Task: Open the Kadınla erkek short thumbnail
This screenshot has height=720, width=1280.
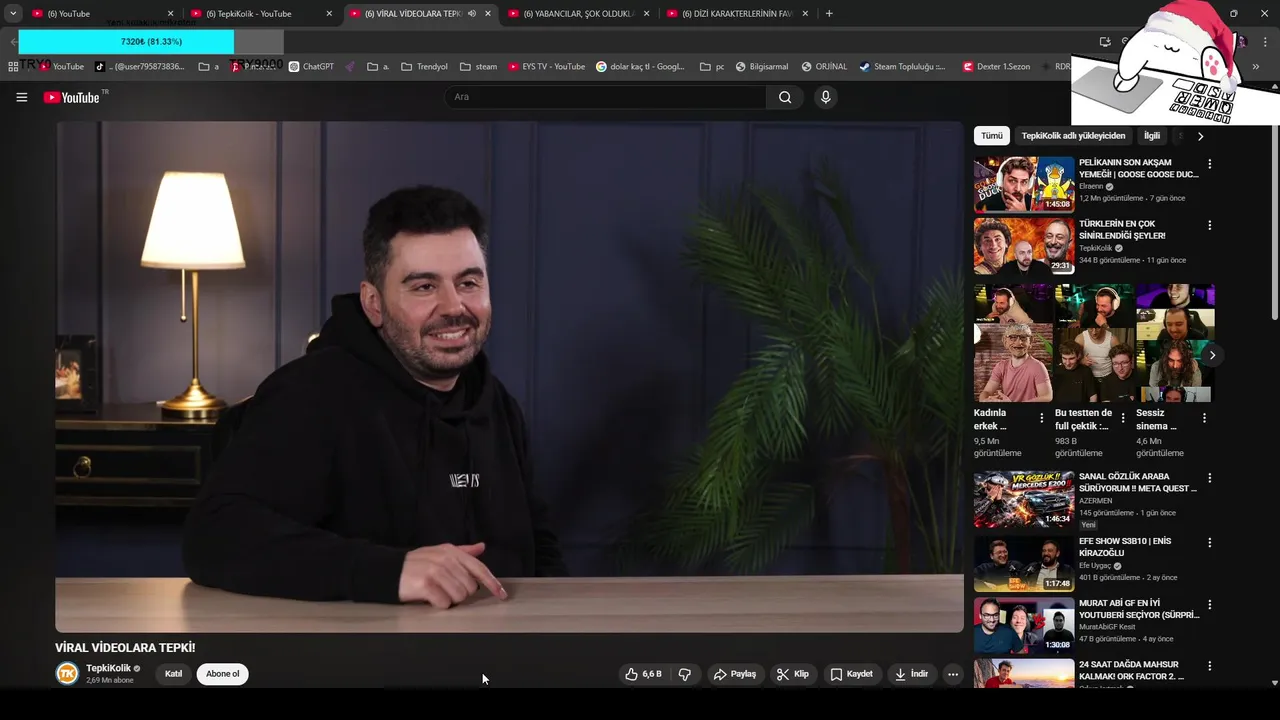Action: click(1013, 343)
